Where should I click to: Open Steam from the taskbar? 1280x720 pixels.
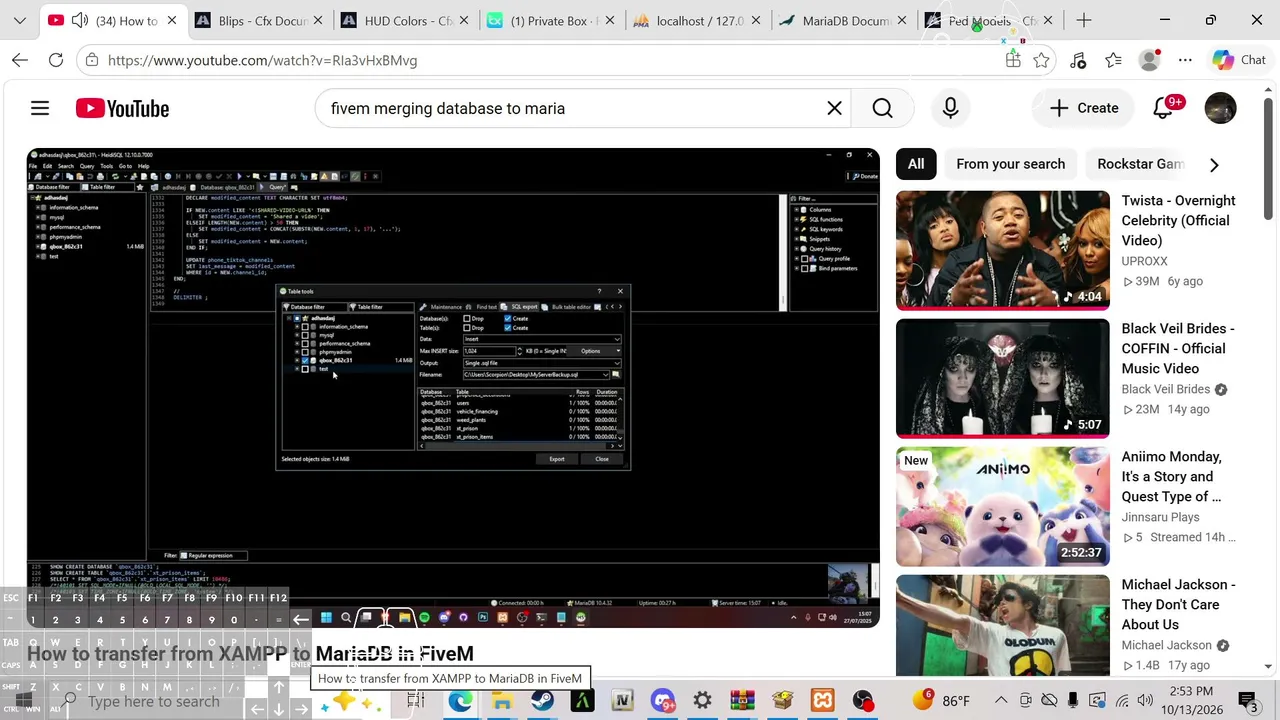click(542, 701)
